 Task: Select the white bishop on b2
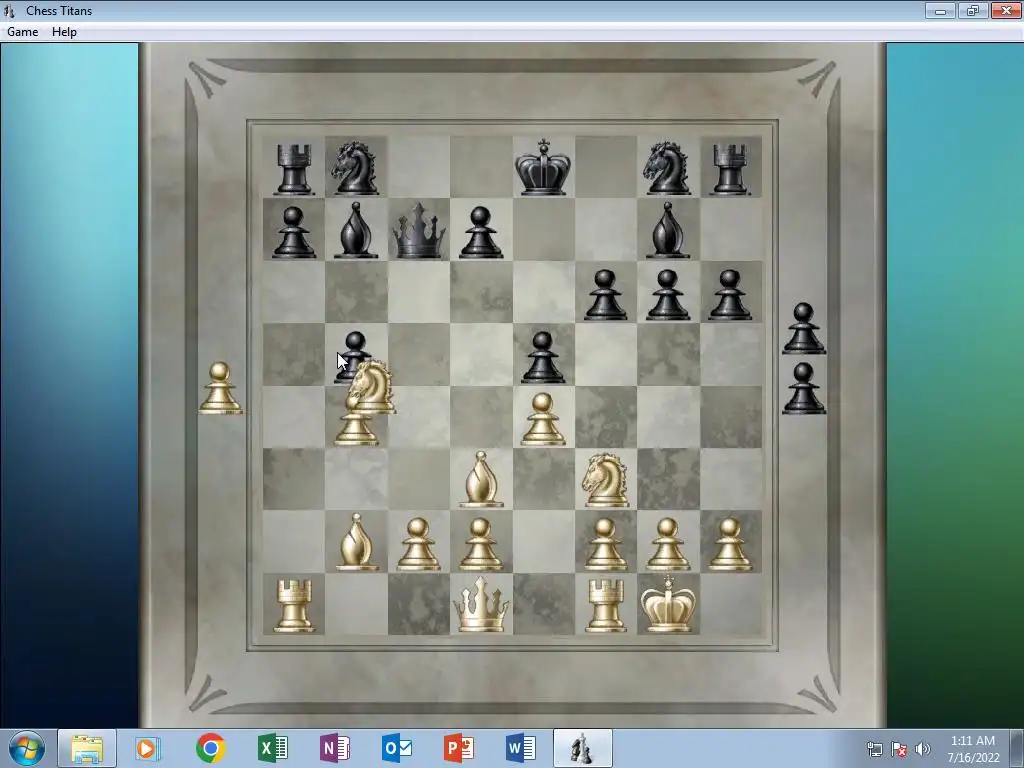357,542
